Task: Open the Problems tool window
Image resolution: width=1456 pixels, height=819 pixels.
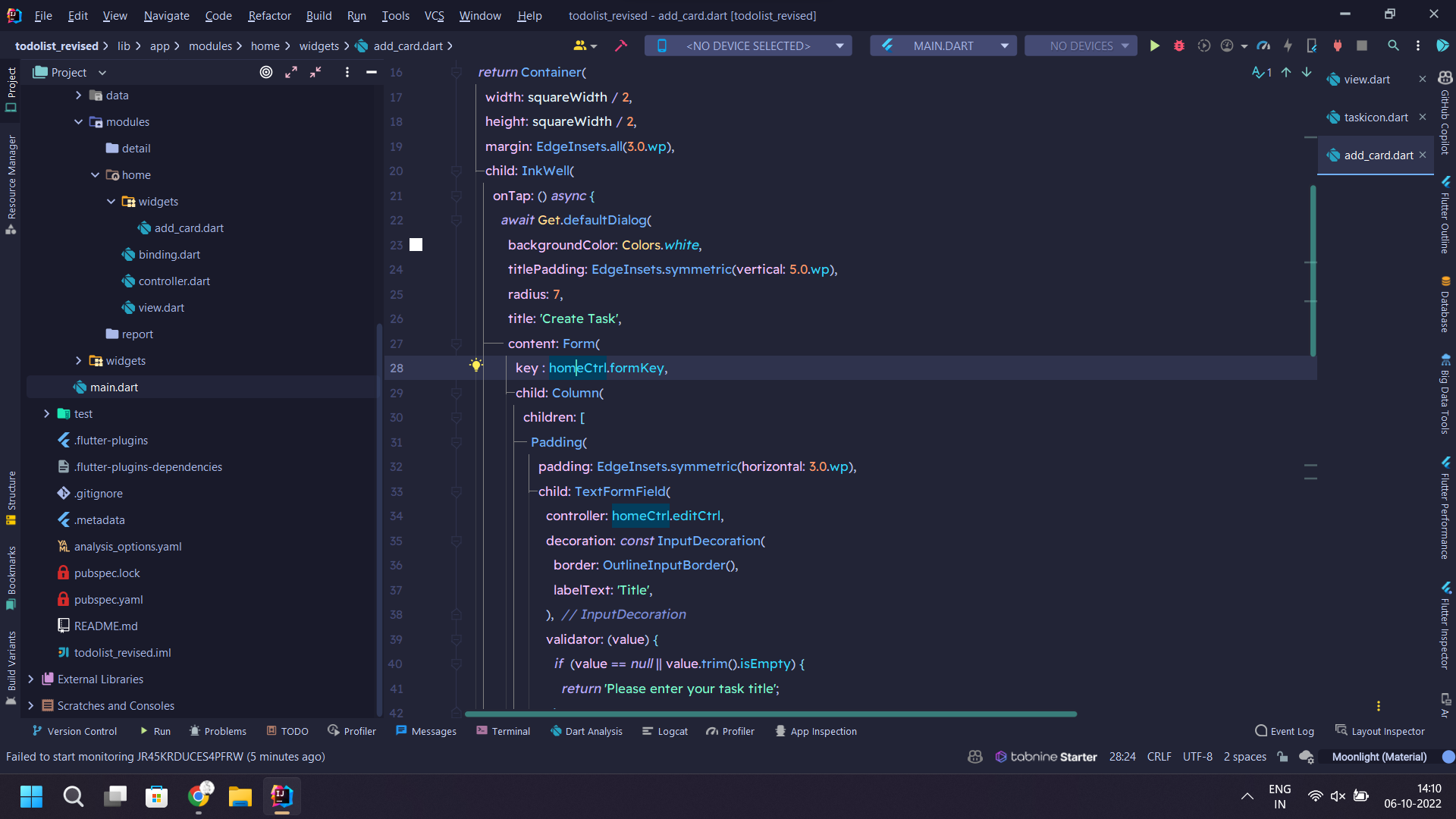Action: (218, 731)
